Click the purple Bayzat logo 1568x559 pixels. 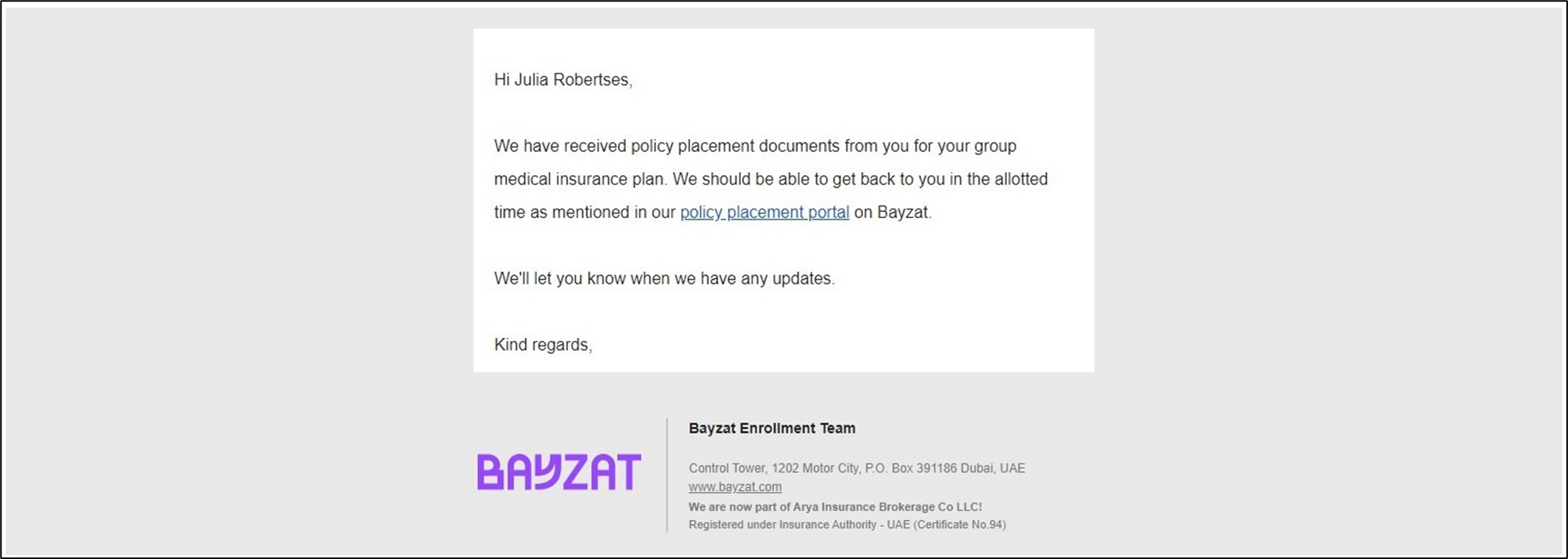coord(559,471)
